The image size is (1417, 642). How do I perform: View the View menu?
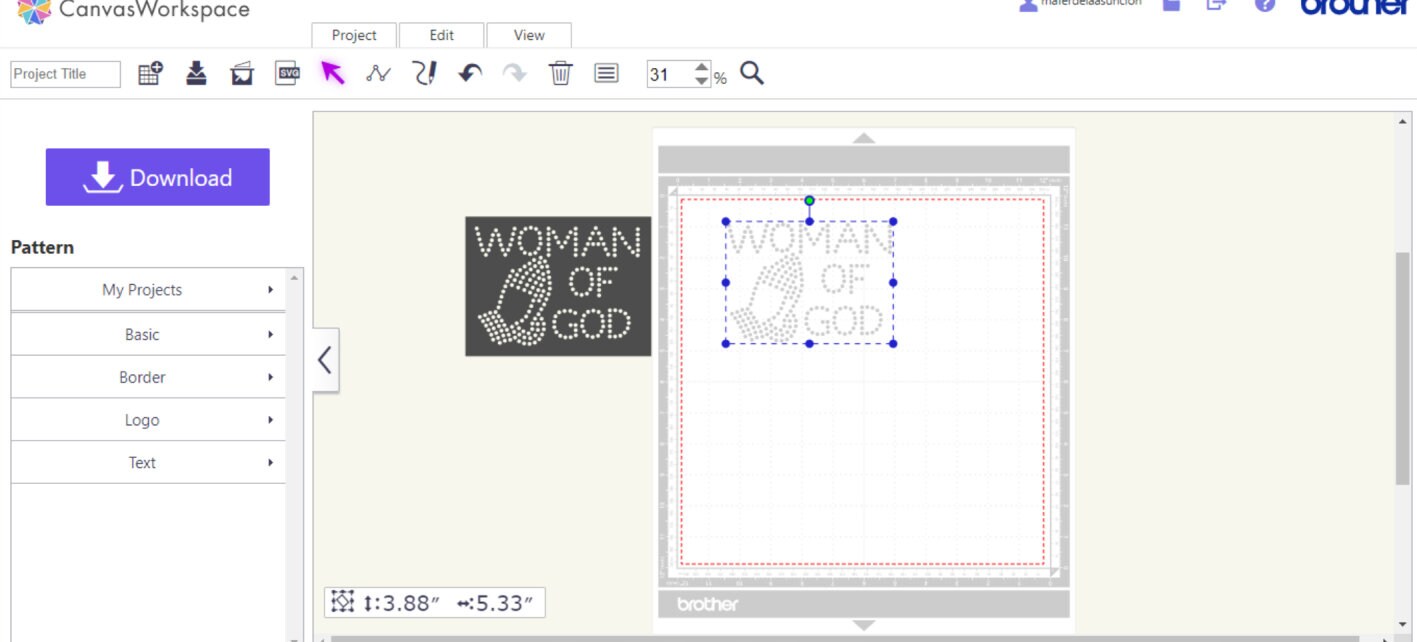click(x=529, y=35)
